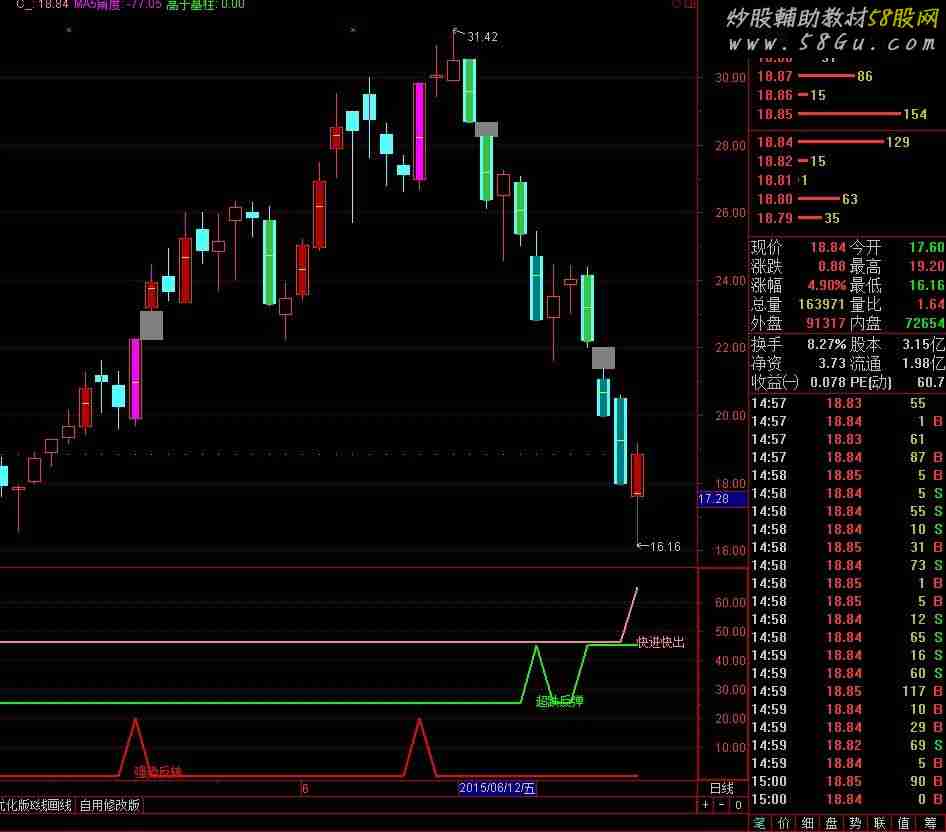This screenshot has height=832, width=946.
Task: Select the 联 linked tab
Action: [x=880, y=823]
